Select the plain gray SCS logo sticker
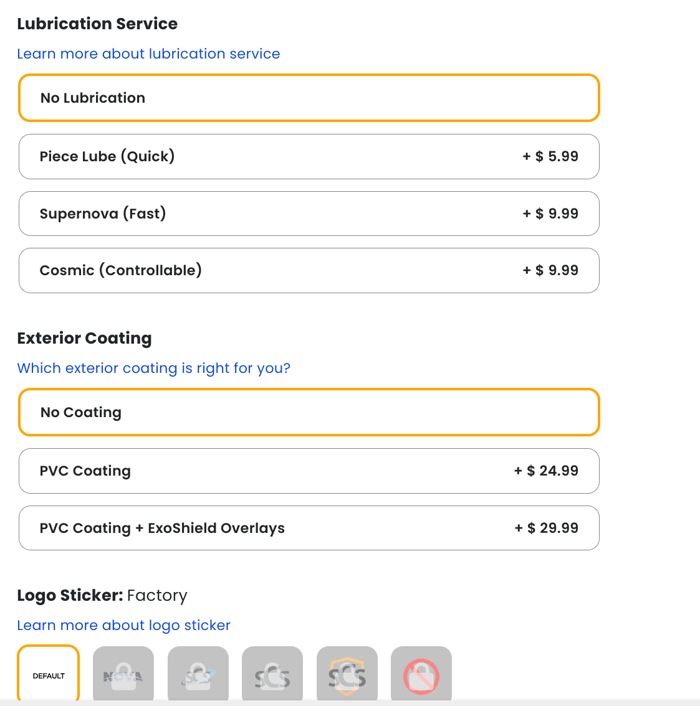The width and height of the screenshot is (700, 706). pos(272,675)
